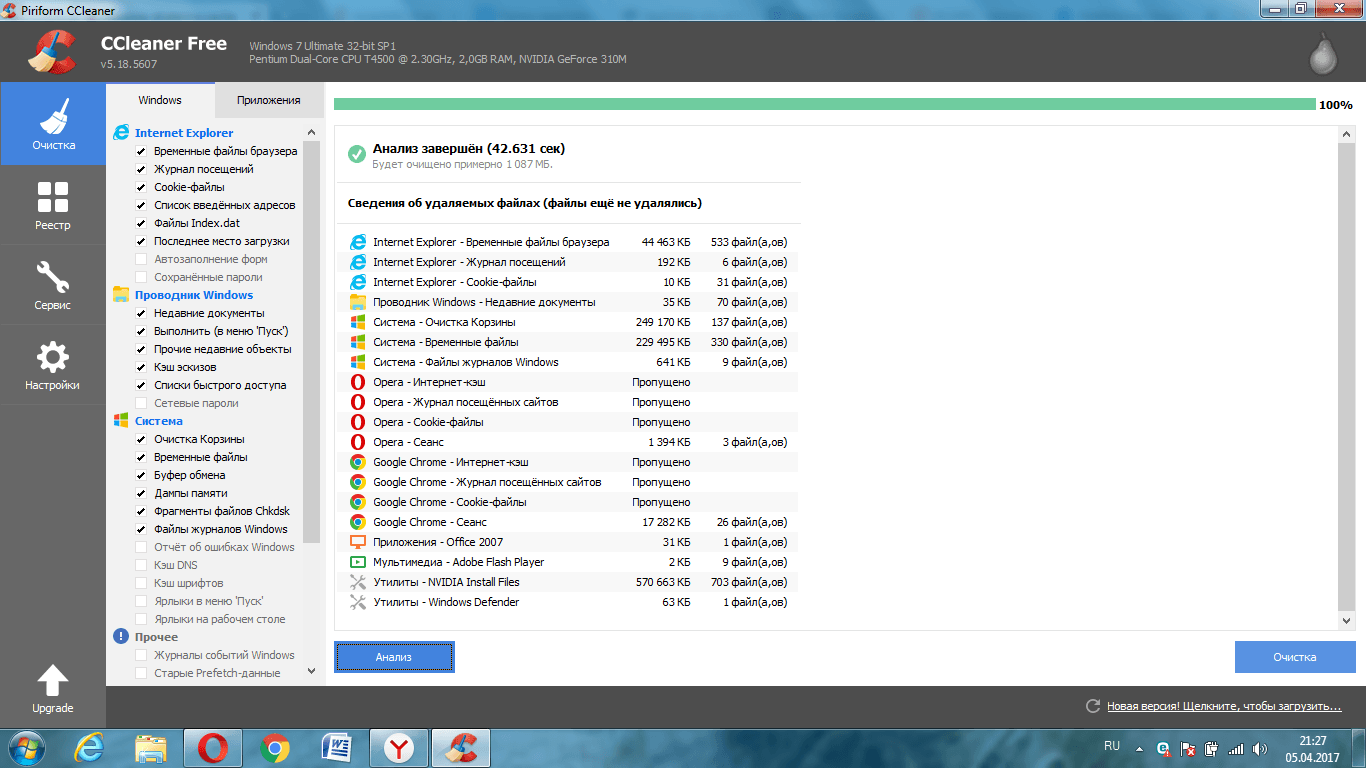Image resolution: width=1366 pixels, height=768 pixels.
Task: Select Прочее group header
Action: click(x=156, y=636)
